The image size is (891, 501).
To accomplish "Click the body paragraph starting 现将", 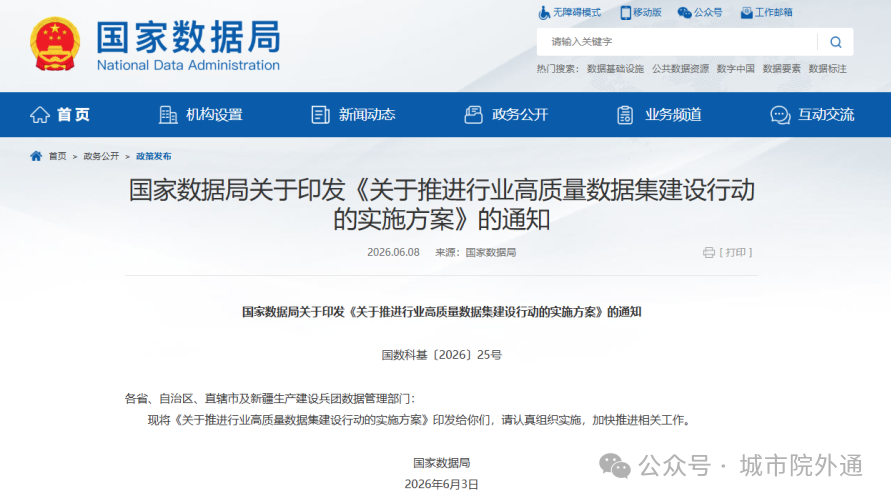I will (419, 420).
